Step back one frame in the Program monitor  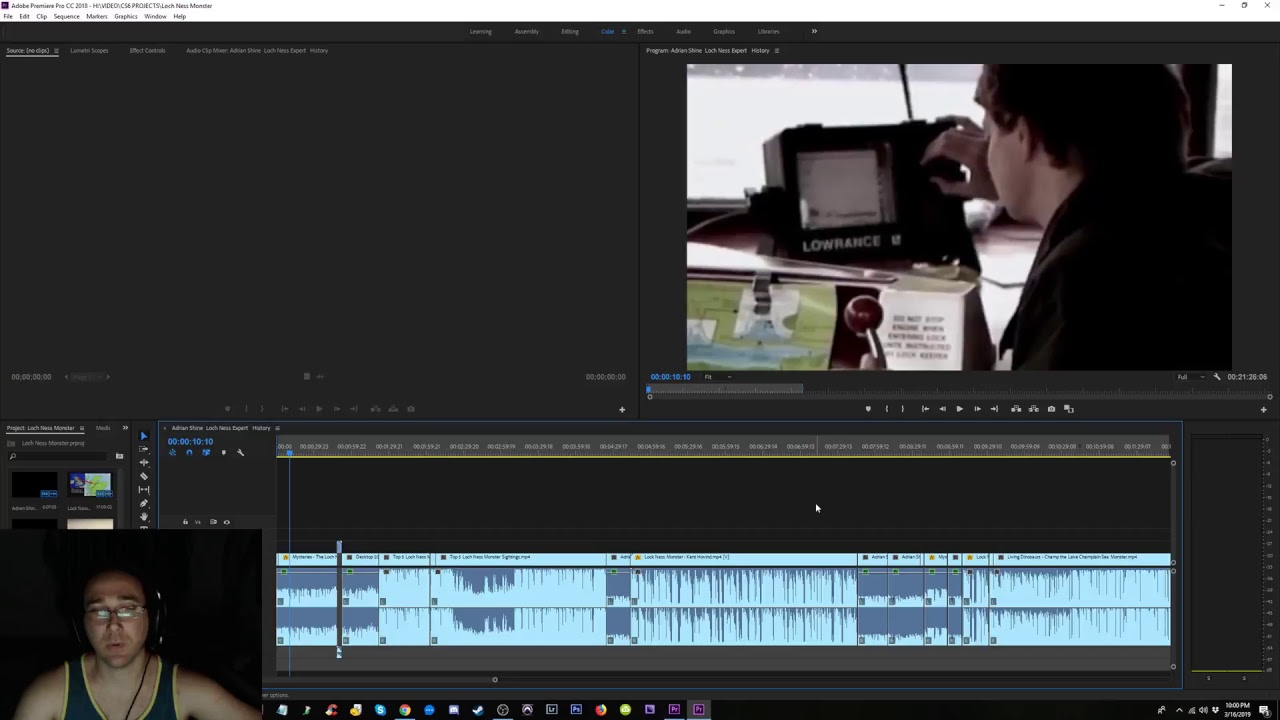pyautogui.click(x=942, y=409)
